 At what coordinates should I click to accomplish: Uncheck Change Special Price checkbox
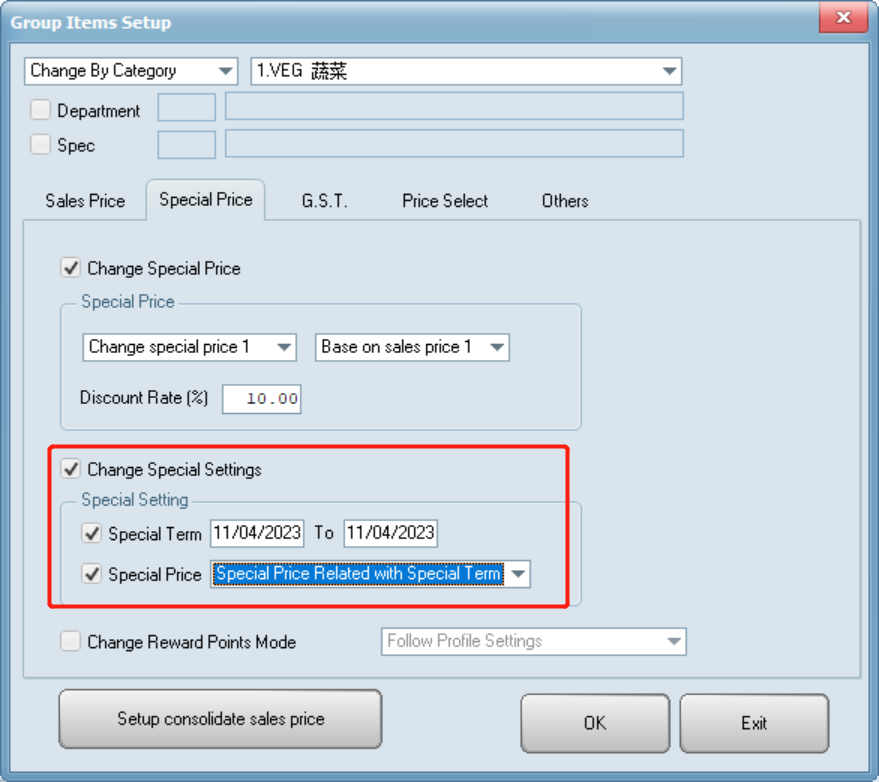pyautogui.click(x=71, y=268)
